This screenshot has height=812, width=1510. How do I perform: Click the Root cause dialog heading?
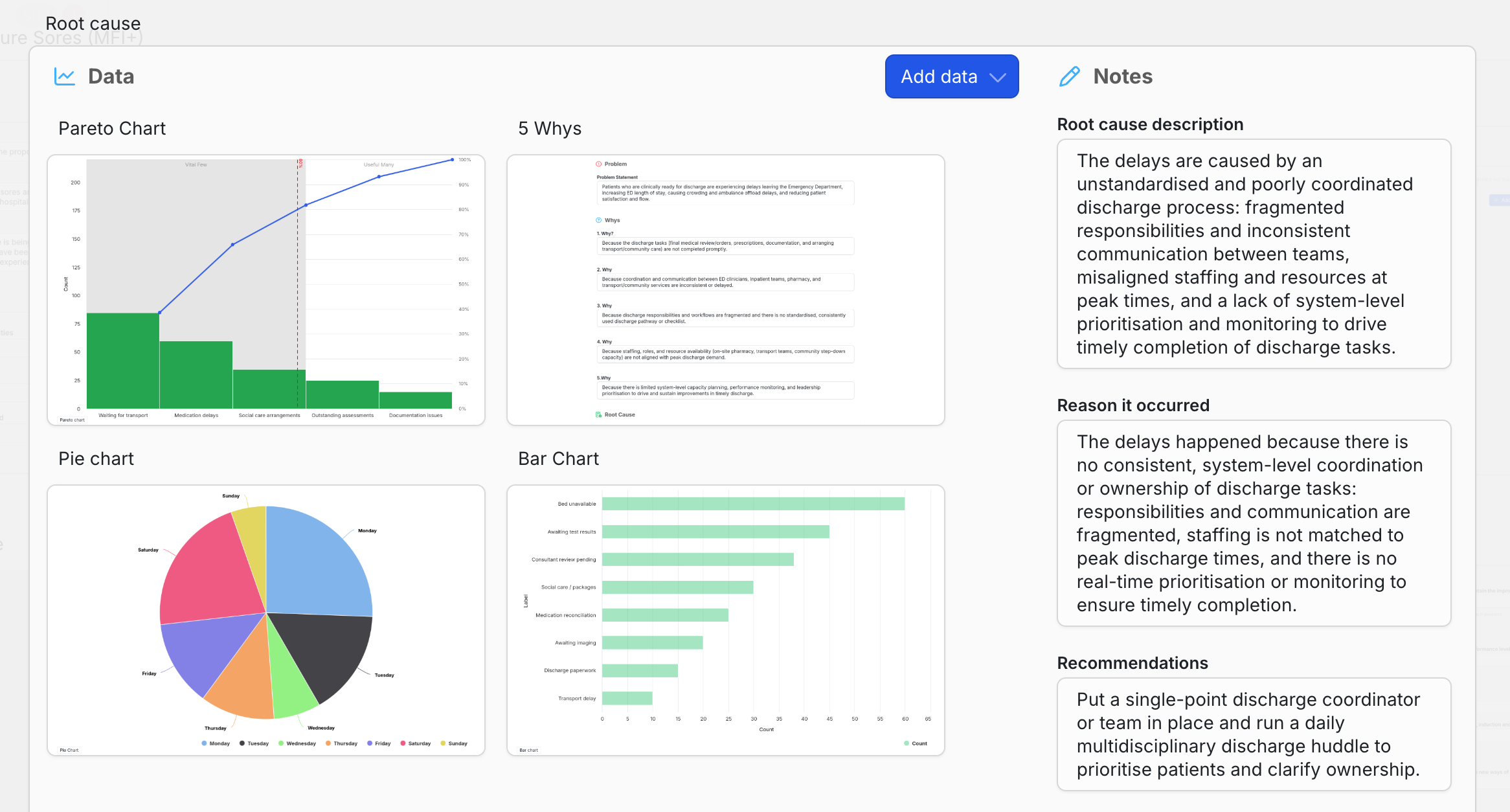coord(93,23)
